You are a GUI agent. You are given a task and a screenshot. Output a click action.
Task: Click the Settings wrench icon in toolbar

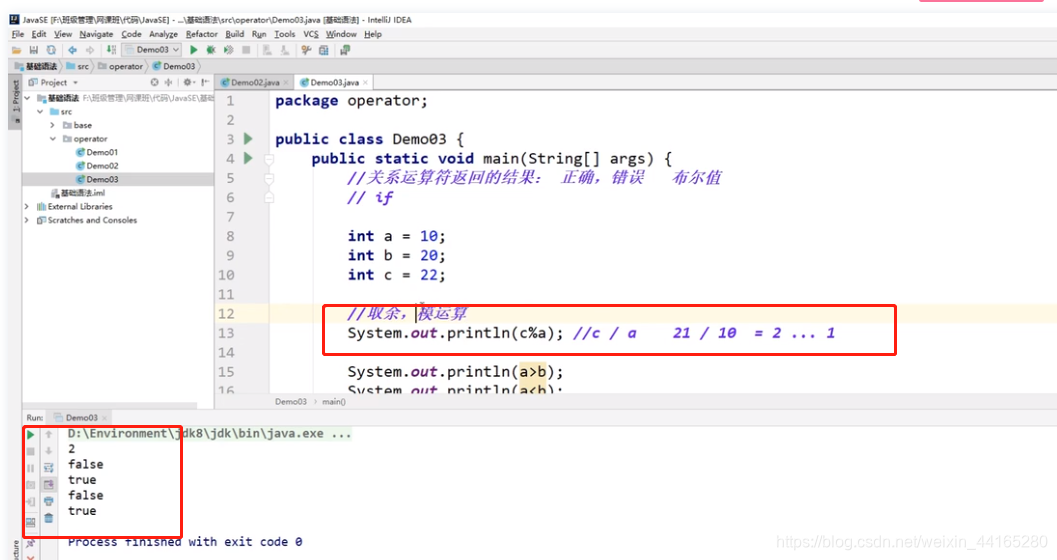(x=307, y=50)
